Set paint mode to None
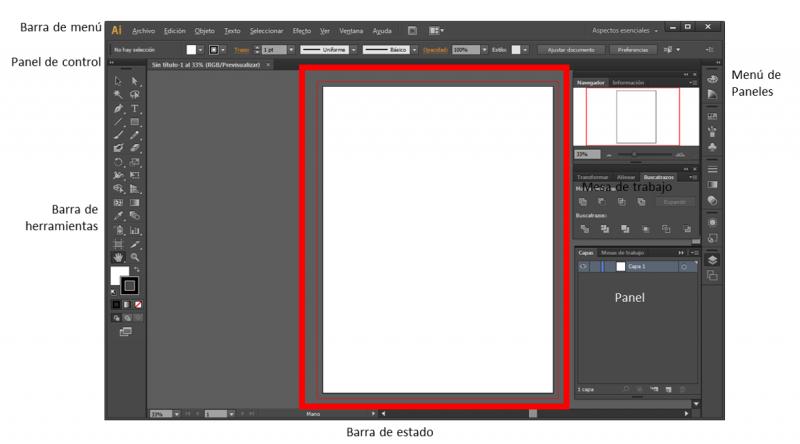 tap(137, 303)
